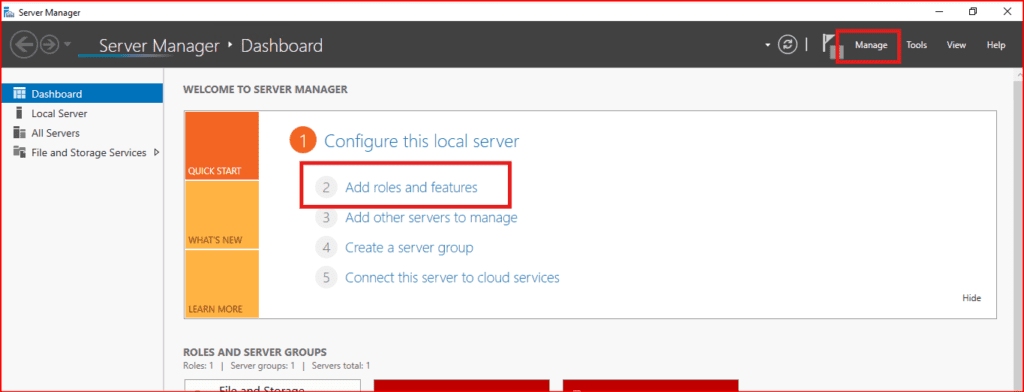
Task: Click the All Servers sidebar icon
Action: pos(20,133)
